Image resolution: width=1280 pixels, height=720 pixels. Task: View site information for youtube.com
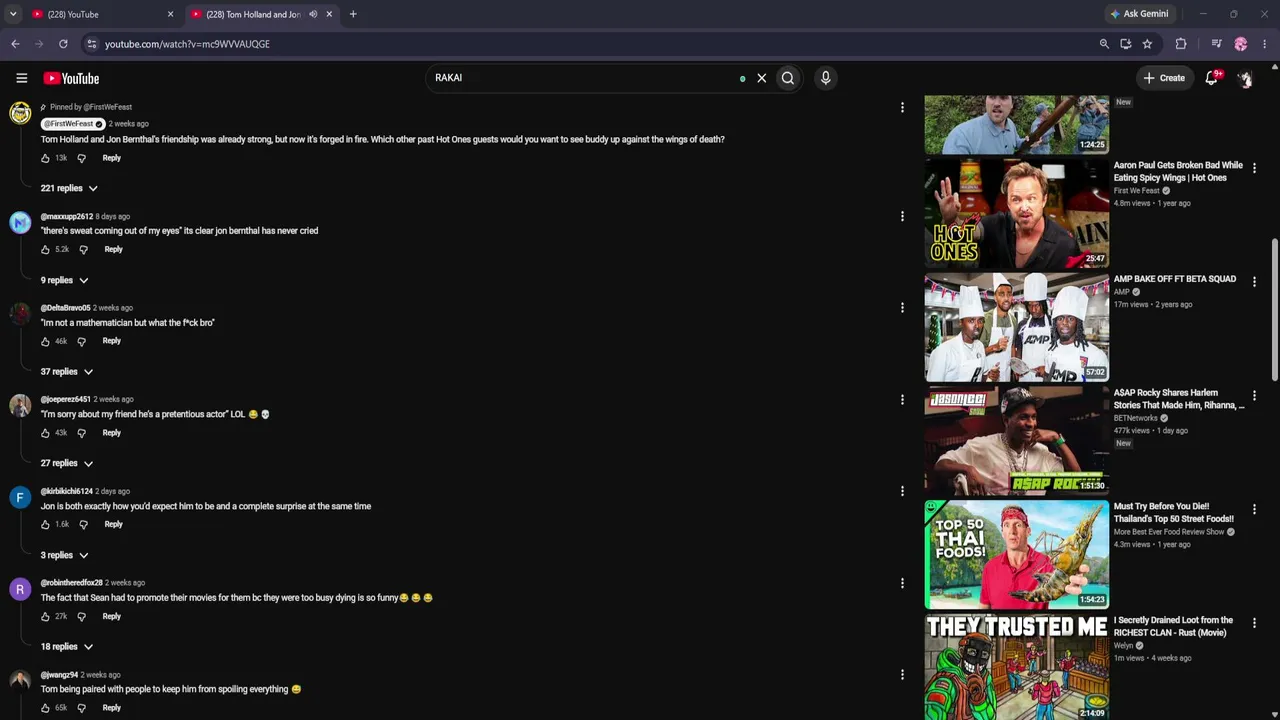[91, 44]
